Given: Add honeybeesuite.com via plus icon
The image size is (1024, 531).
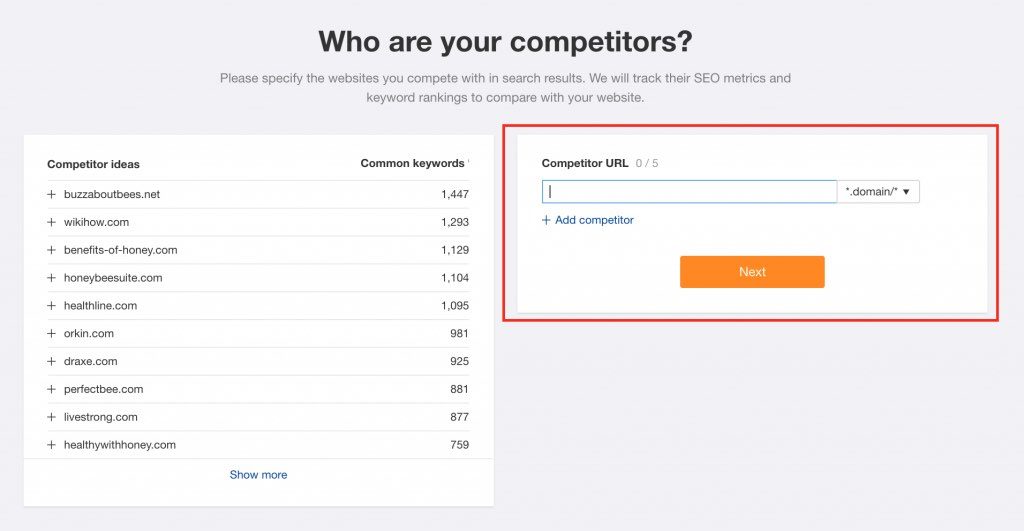Looking at the screenshot, I should 51,278.
